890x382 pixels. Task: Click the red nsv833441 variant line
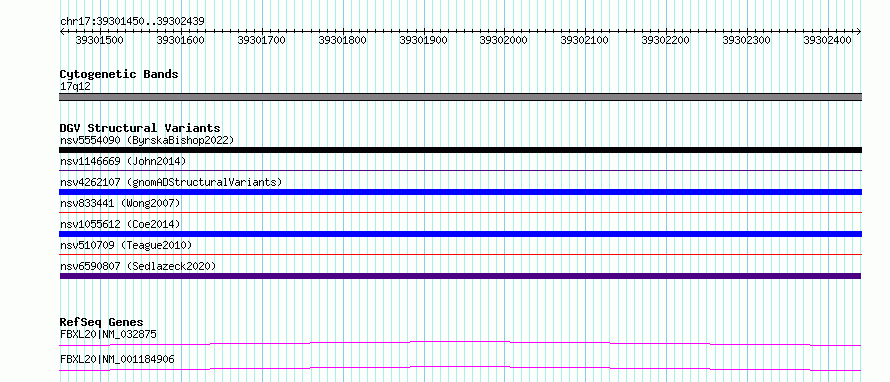coord(460,212)
